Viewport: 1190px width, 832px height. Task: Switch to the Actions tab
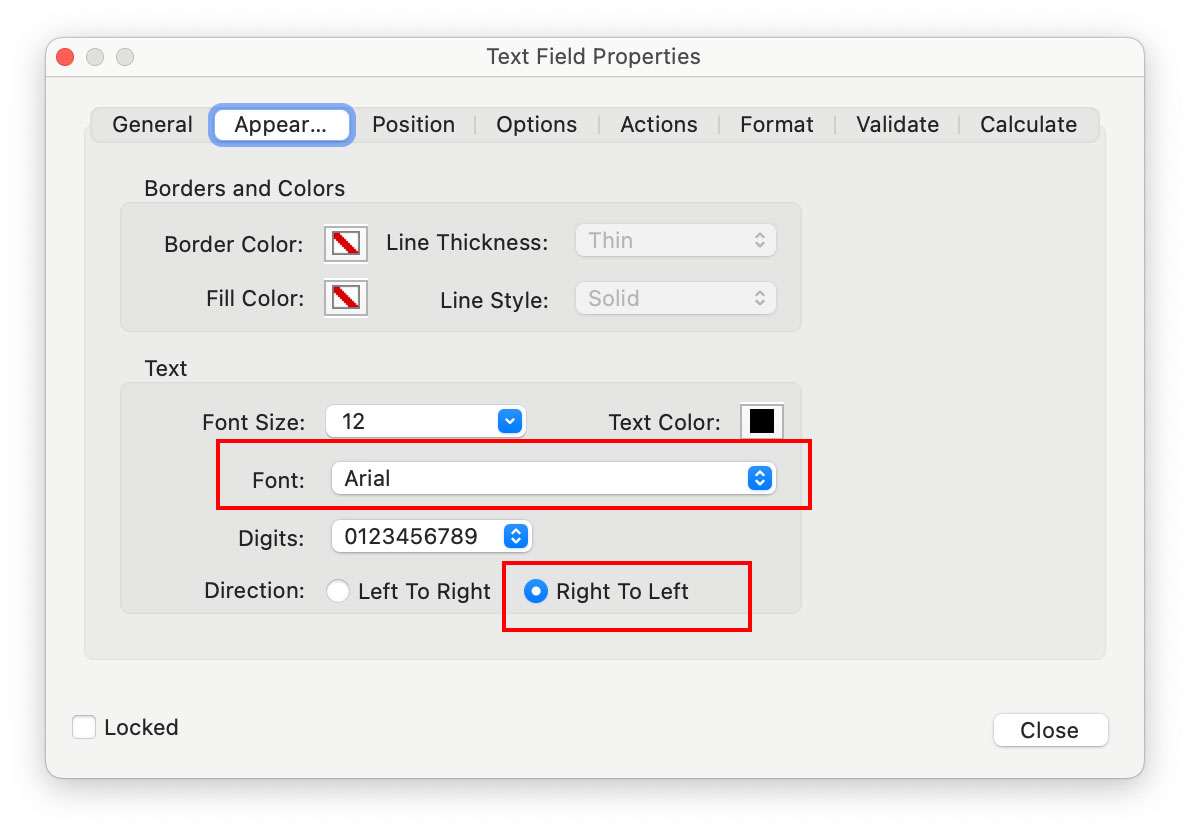tap(658, 124)
